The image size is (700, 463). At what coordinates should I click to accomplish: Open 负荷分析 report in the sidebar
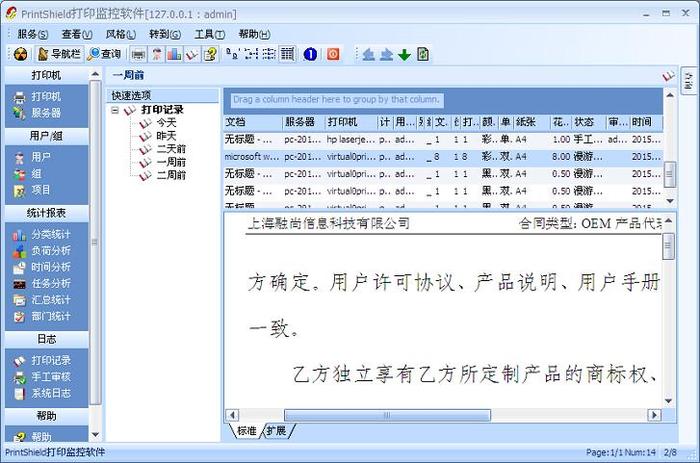click(42, 250)
